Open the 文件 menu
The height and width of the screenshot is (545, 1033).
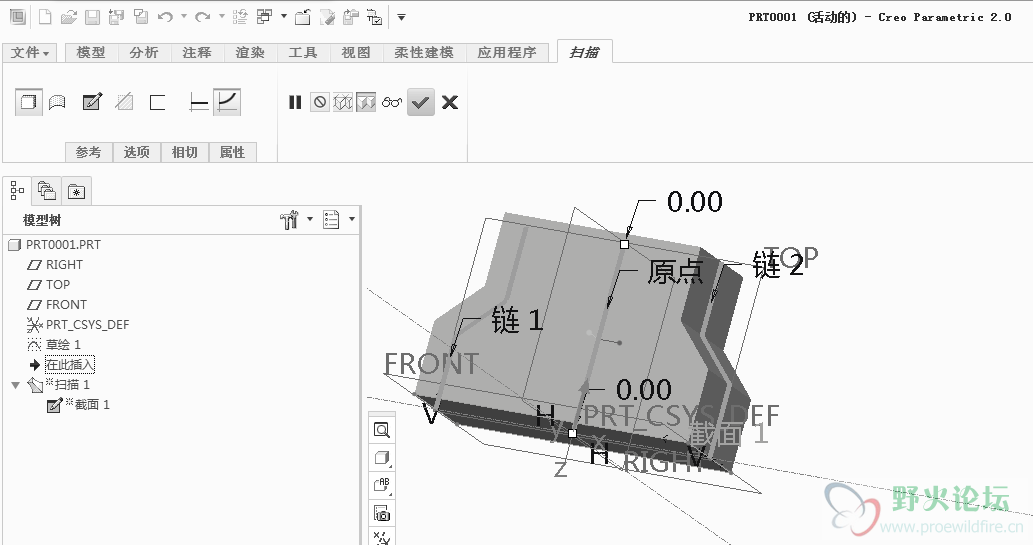pos(30,53)
